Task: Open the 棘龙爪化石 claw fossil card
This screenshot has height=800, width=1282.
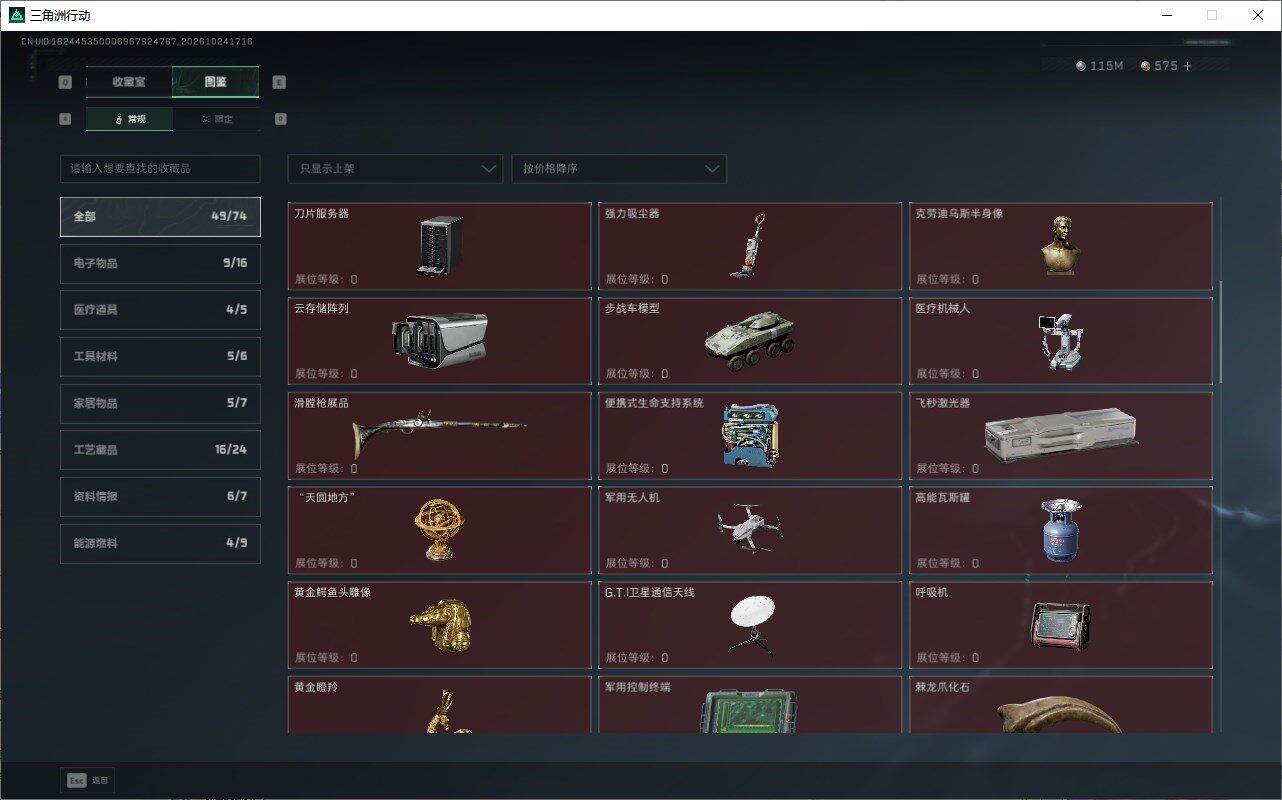Action: point(1061,705)
